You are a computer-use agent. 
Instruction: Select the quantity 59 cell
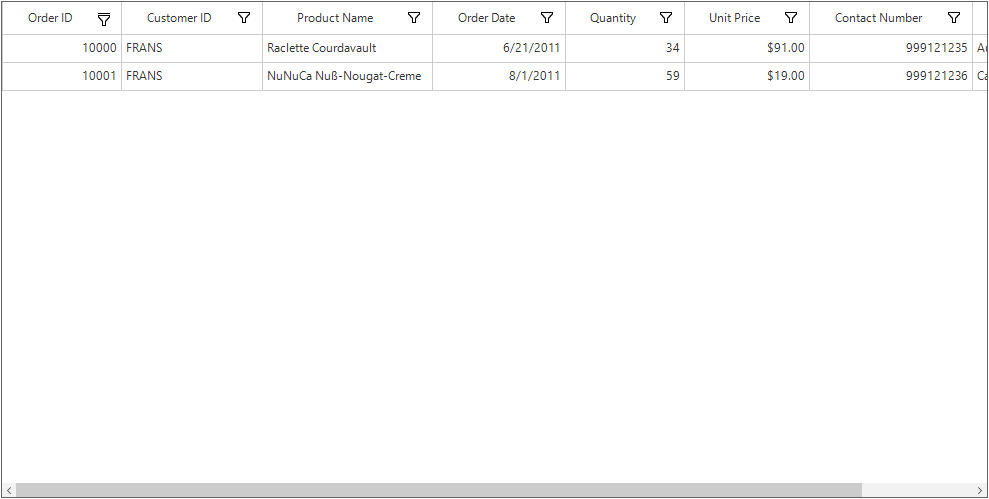coord(625,76)
